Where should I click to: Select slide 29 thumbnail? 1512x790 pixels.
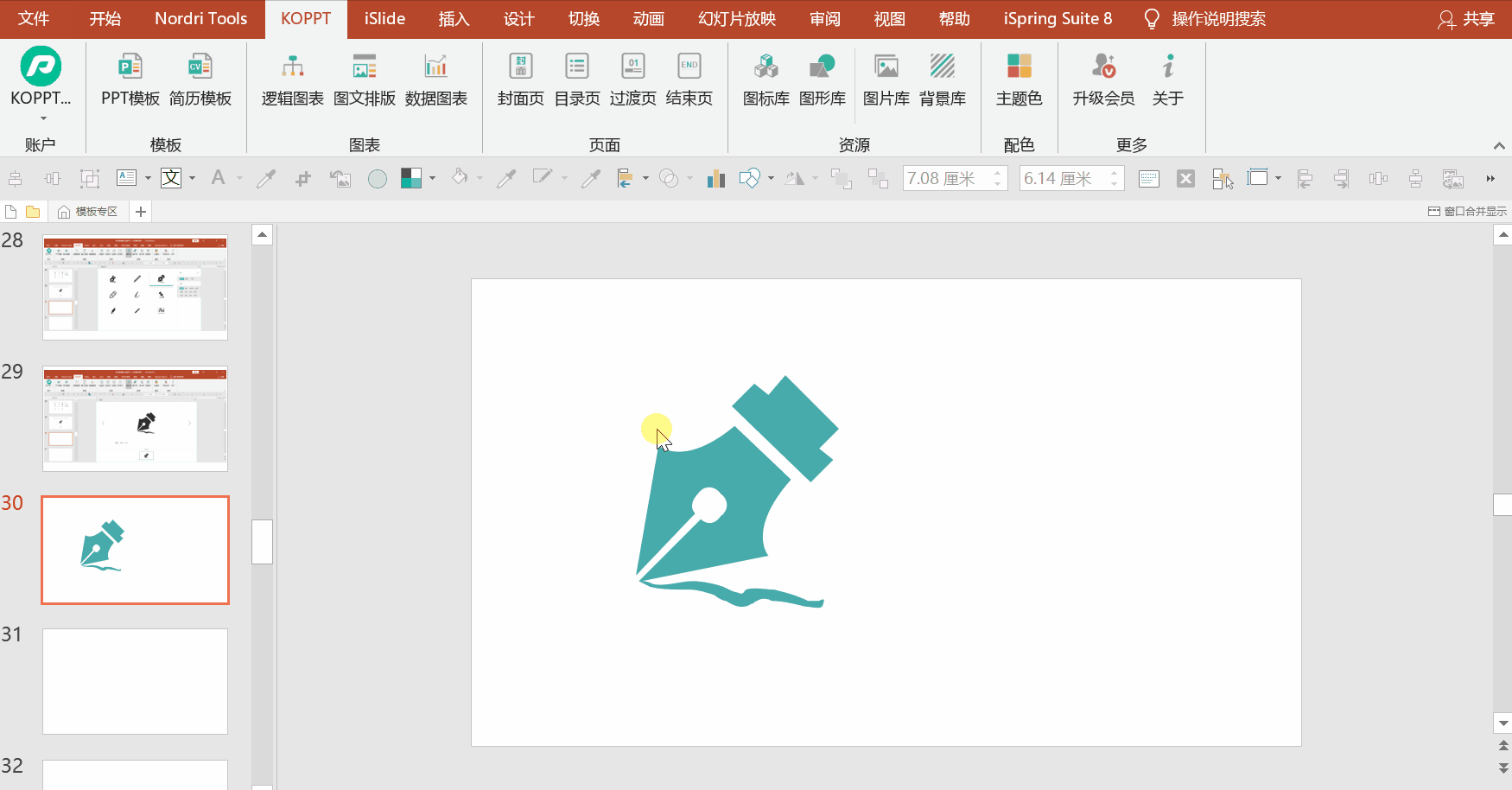coord(136,418)
